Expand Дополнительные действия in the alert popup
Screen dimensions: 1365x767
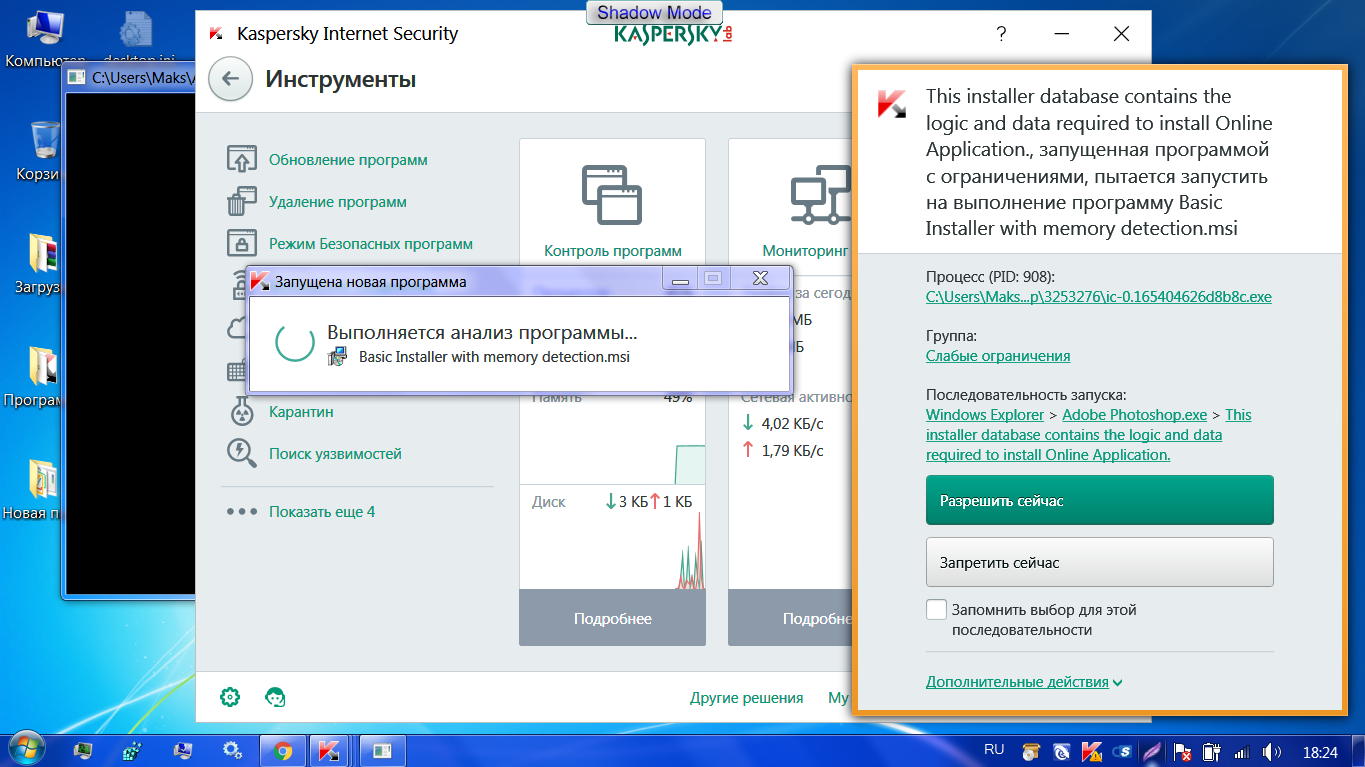click(1024, 682)
